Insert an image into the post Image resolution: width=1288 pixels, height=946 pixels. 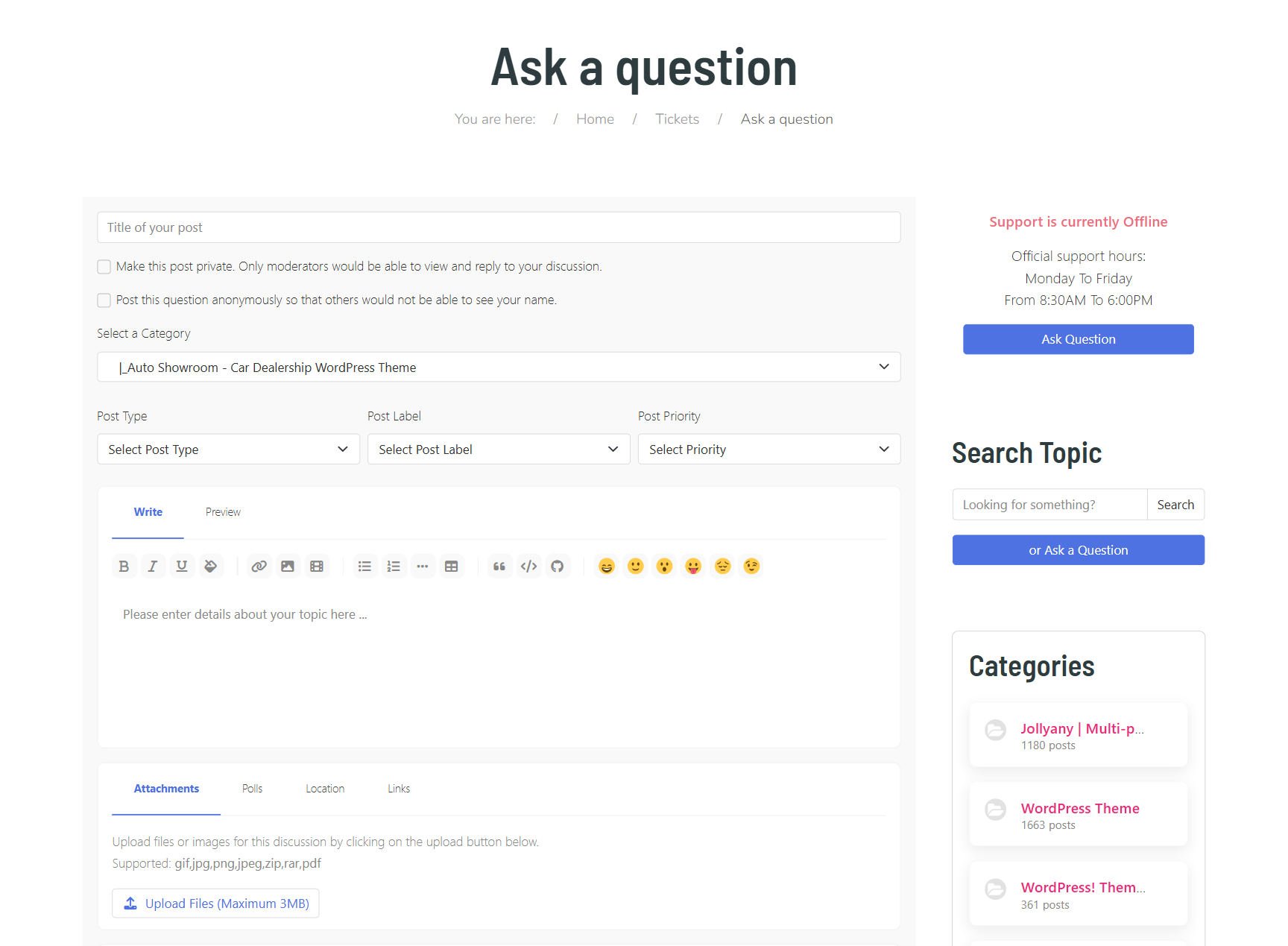tap(288, 567)
